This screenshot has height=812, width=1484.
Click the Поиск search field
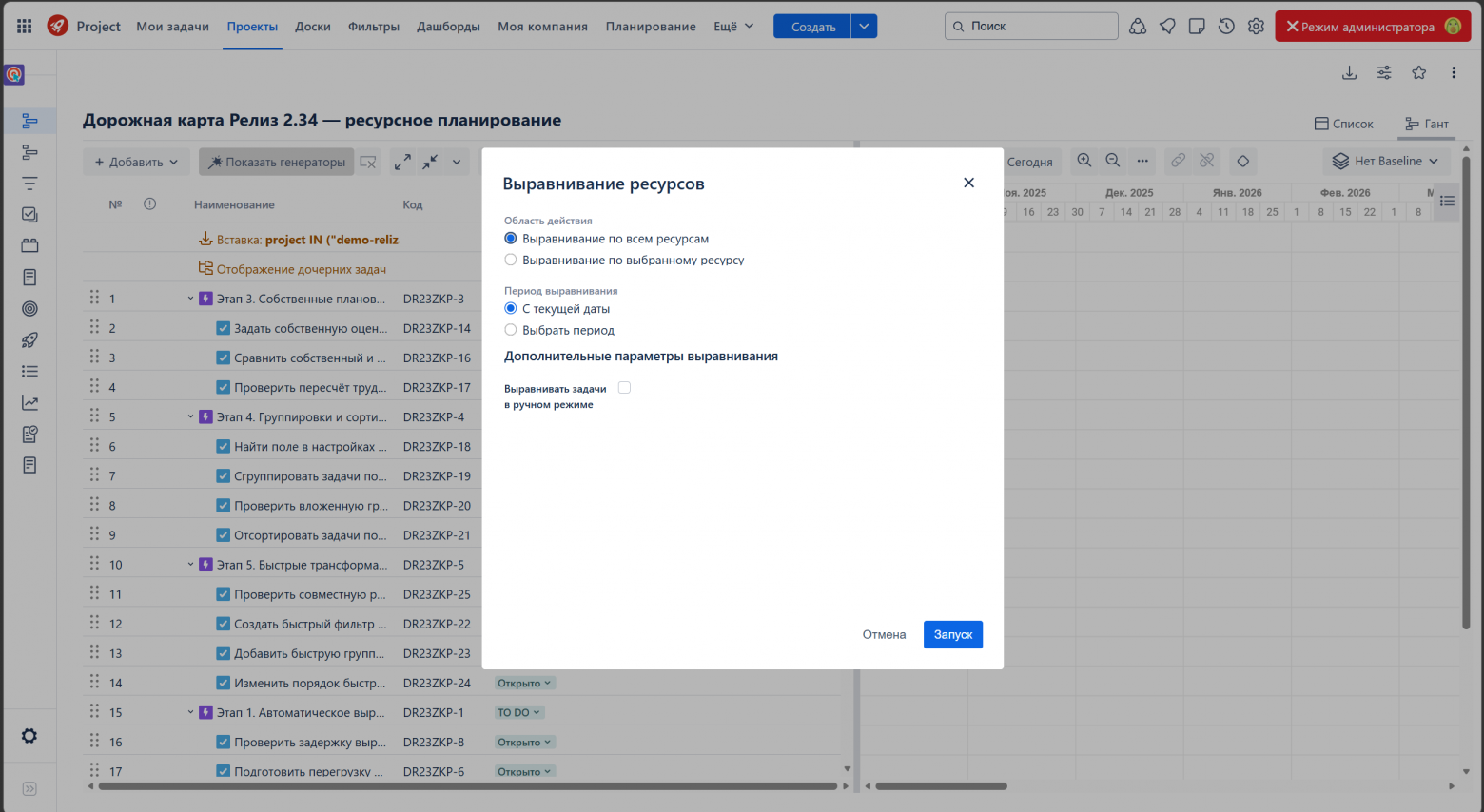pyautogui.click(x=1031, y=26)
